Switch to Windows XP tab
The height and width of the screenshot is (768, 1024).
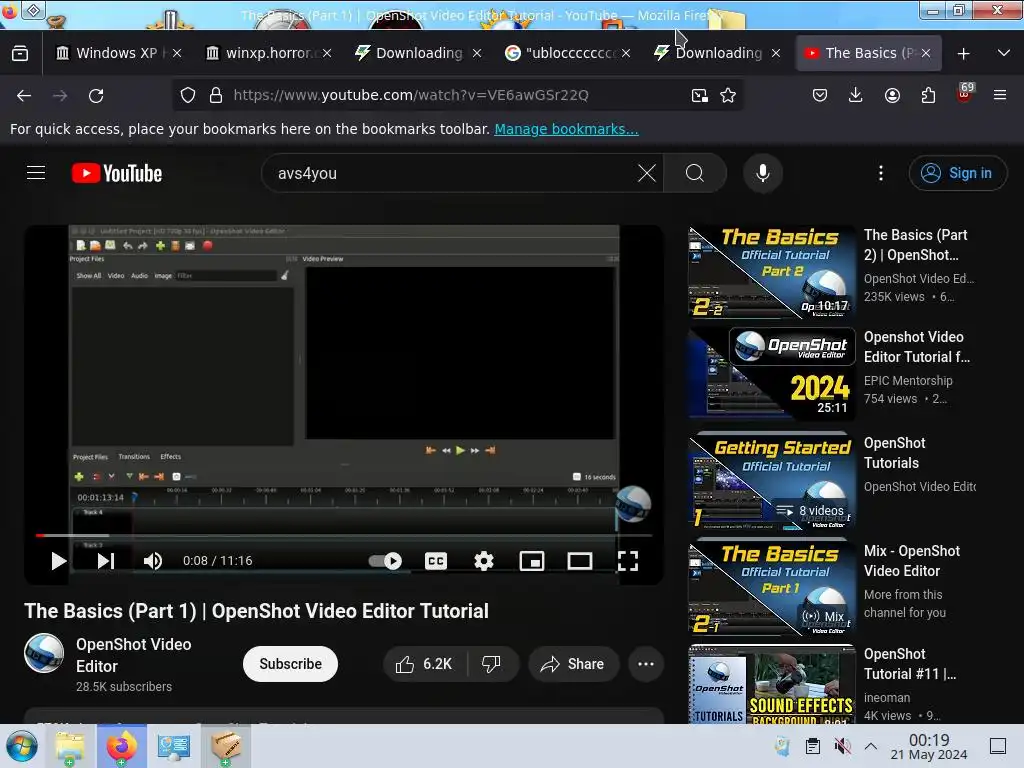[x=114, y=53]
